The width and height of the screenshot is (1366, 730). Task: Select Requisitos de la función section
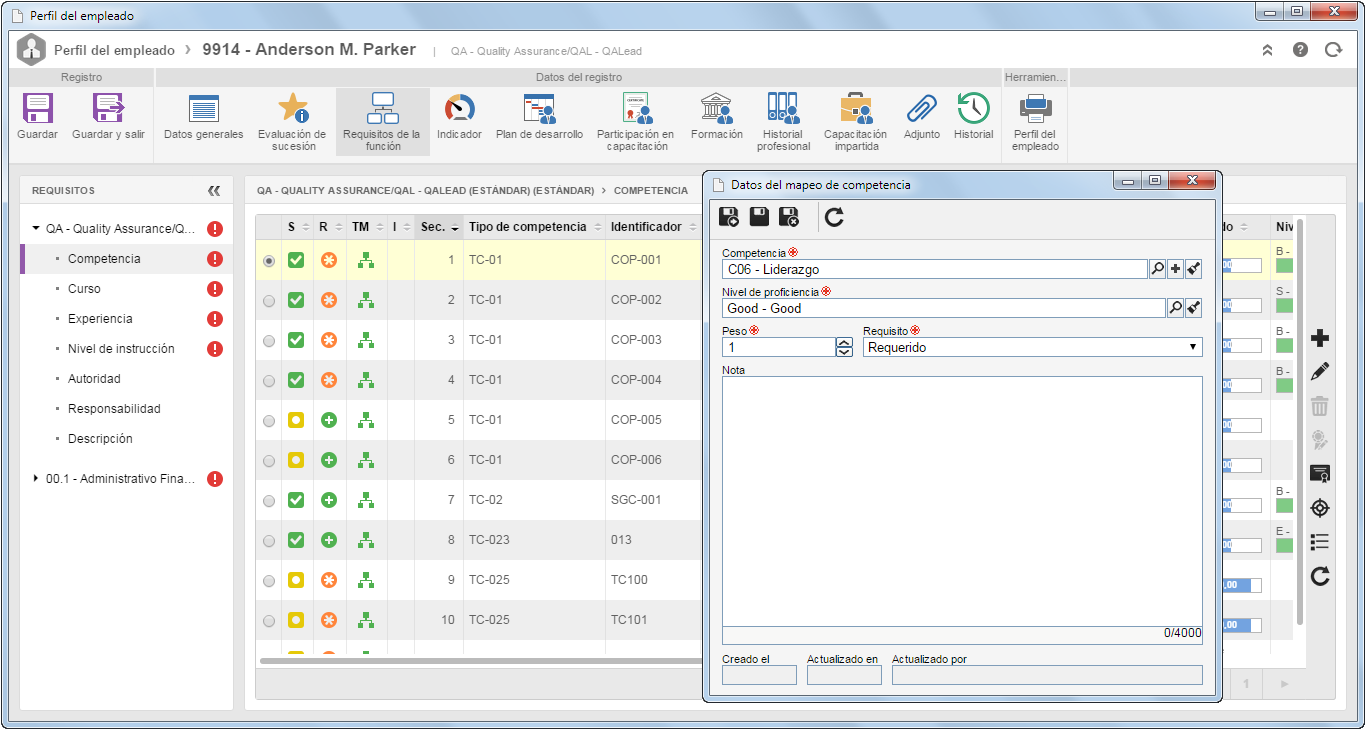[x=382, y=123]
